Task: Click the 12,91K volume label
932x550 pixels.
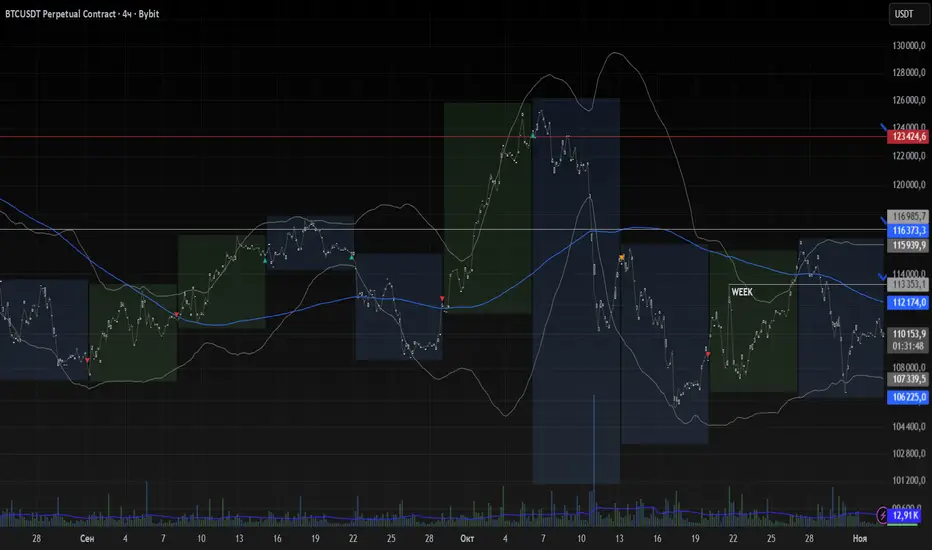Action: [x=906, y=515]
